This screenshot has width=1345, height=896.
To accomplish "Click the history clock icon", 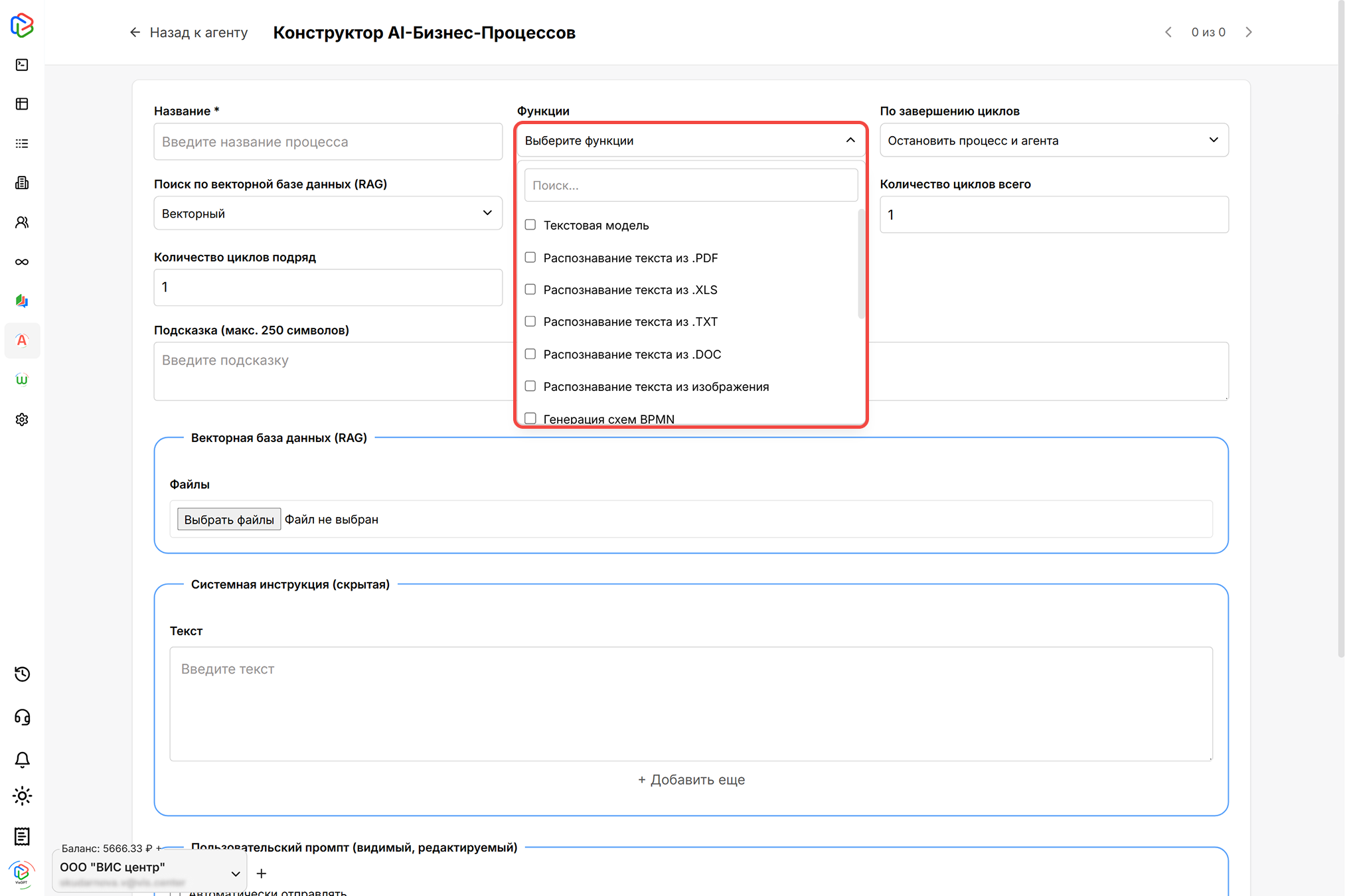I will click(x=22, y=674).
